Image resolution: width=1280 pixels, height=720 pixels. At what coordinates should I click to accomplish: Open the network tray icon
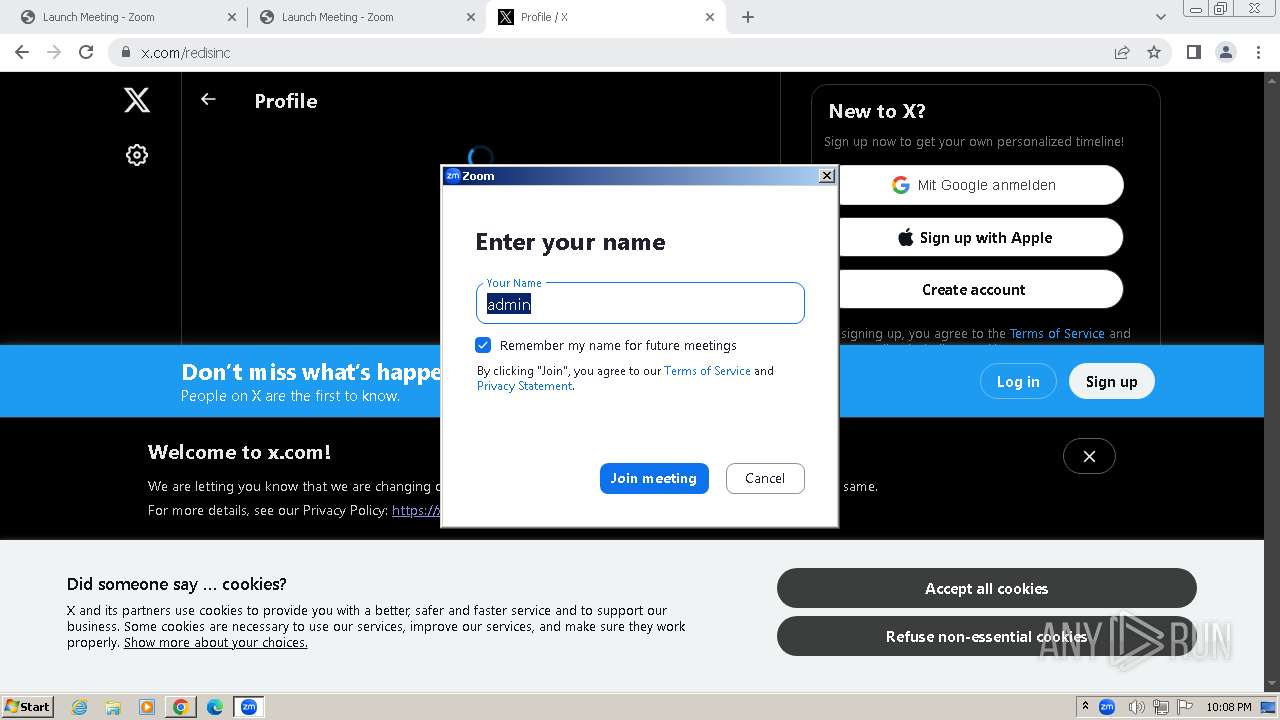pyautogui.click(x=1161, y=707)
